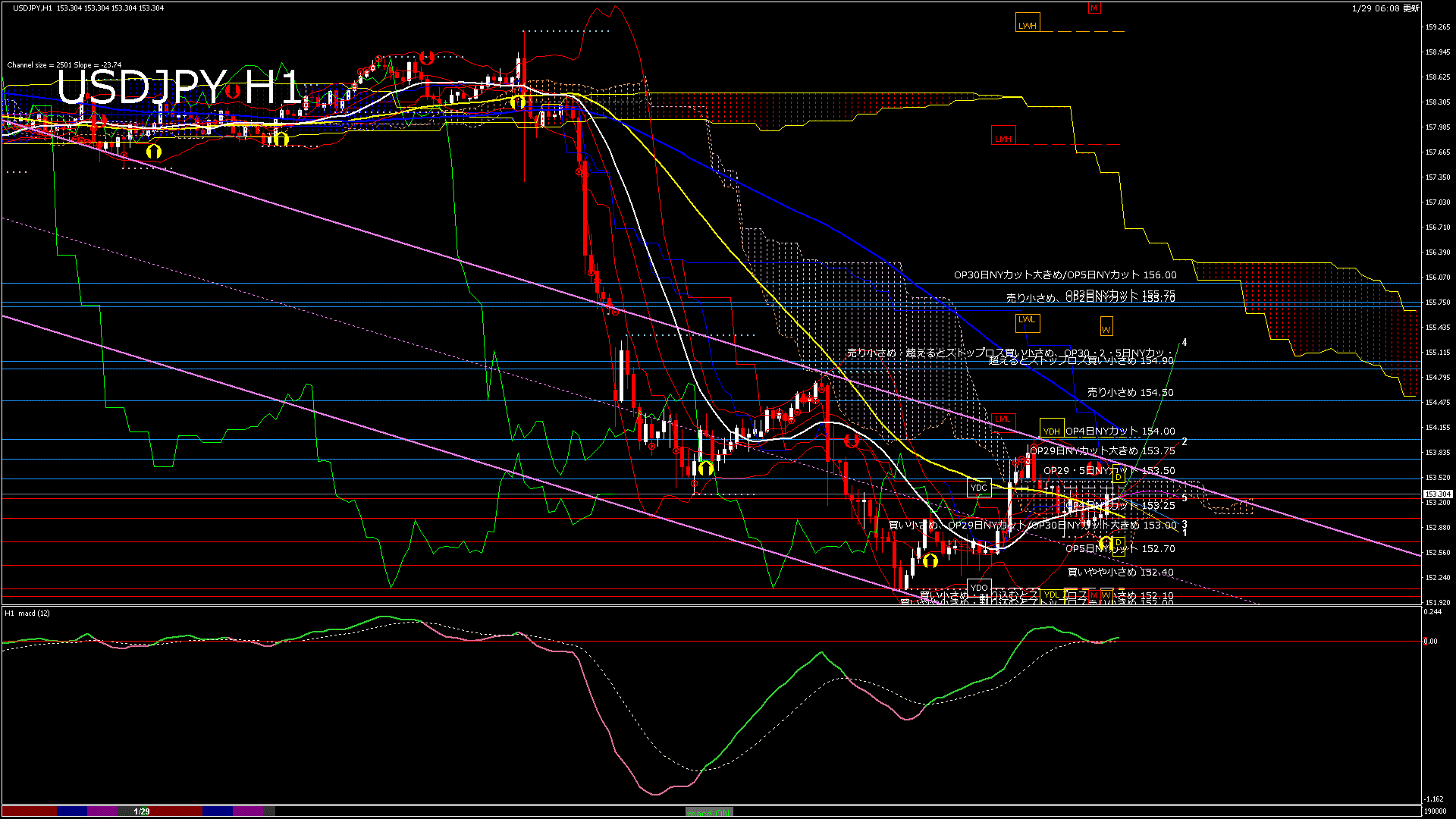The width and height of the screenshot is (1456, 819).
Task: Toggle the macd ON button
Action: point(709,812)
